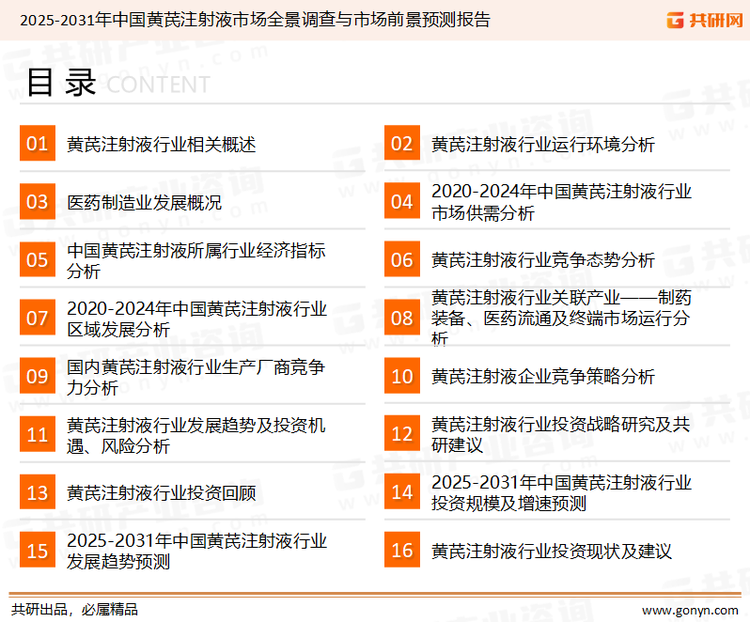Open chapter 黄芪注射液行业竞争态势分析
The image size is (750, 622).
[543, 260]
